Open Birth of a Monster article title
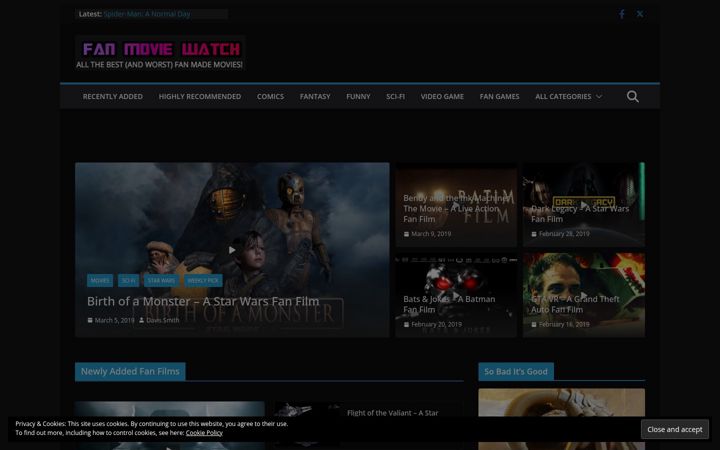 point(203,301)
